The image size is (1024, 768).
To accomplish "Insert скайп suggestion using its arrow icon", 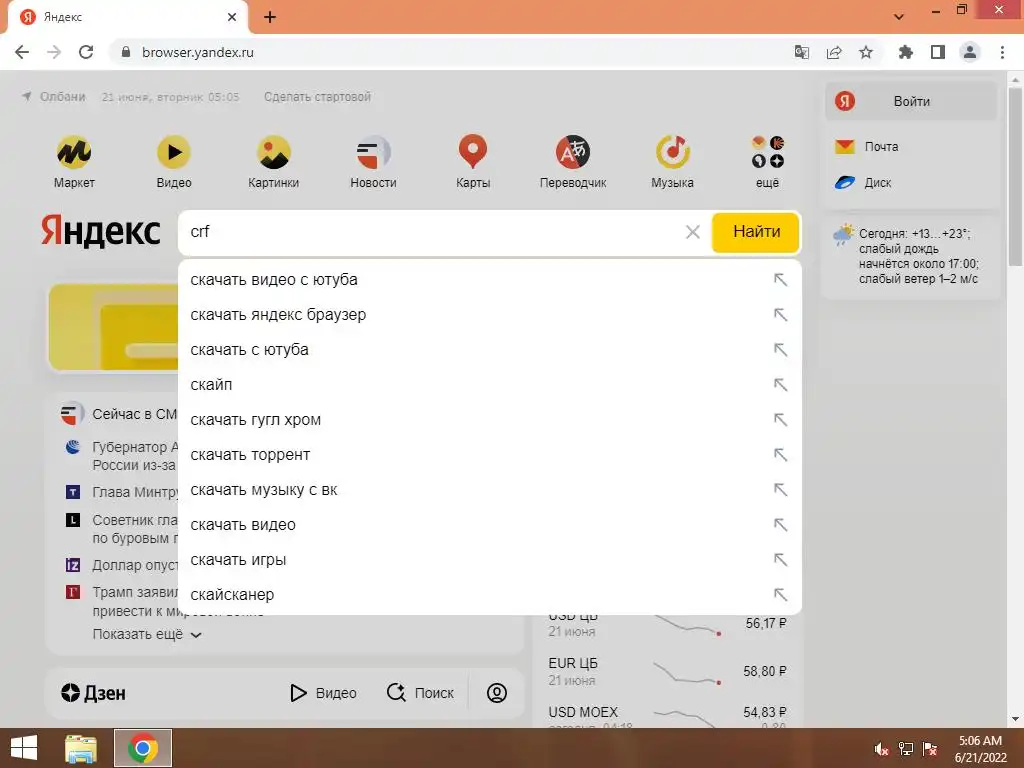I will [x=780, y=385].
